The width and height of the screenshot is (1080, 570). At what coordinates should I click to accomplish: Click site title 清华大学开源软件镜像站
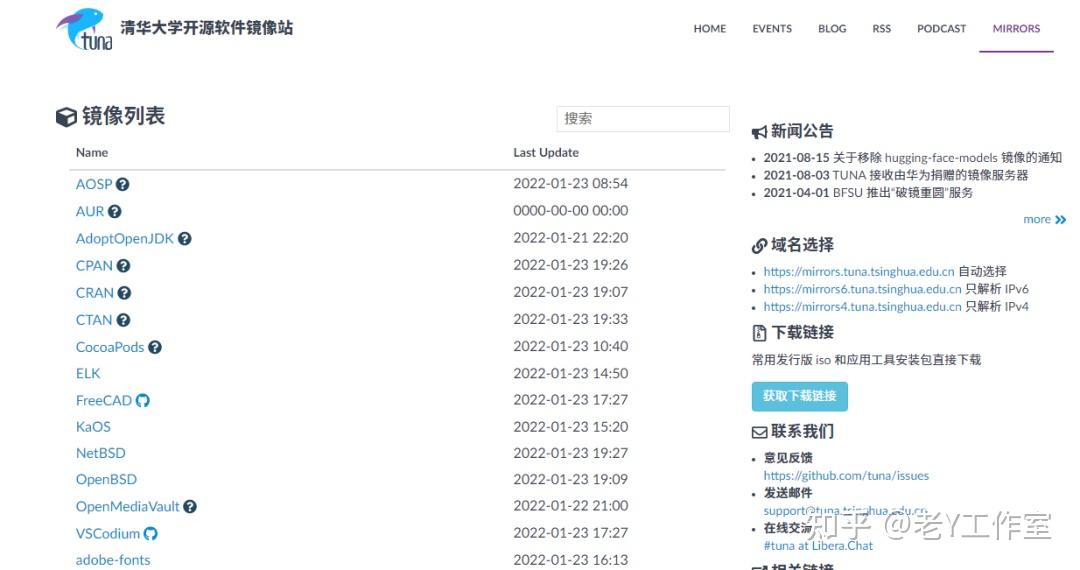pos(207,28)
